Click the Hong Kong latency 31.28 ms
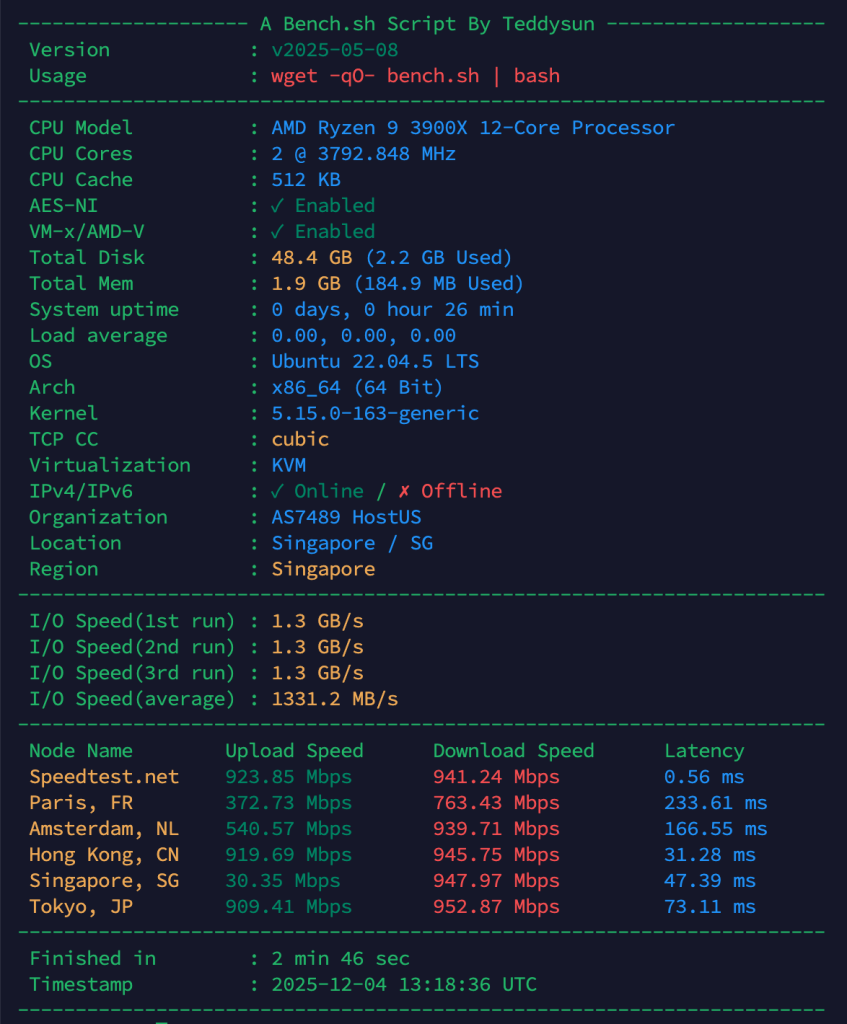This screenshot has width=847, height=1024. [710, 856]
